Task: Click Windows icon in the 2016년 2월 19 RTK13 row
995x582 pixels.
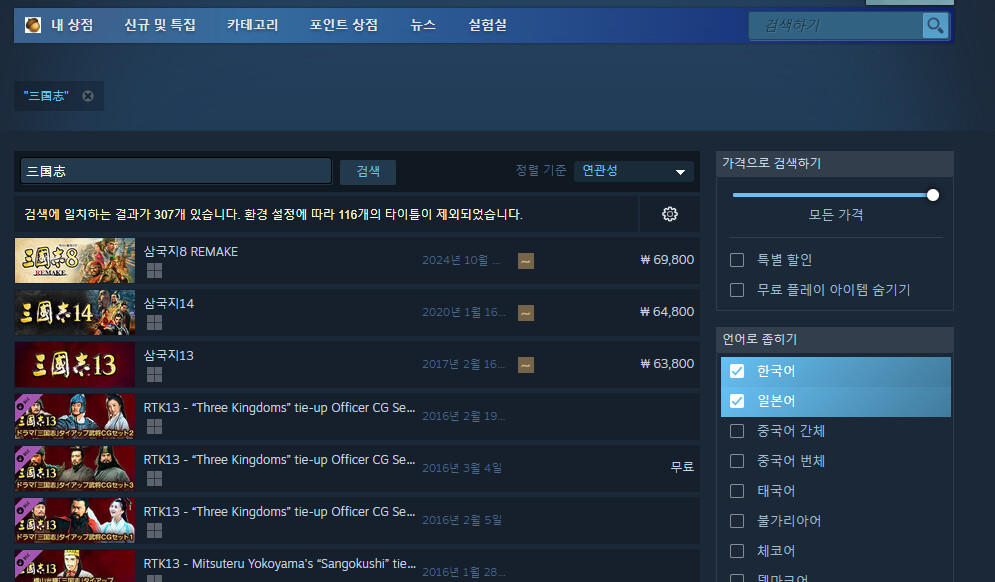Action: pos(154,427)
